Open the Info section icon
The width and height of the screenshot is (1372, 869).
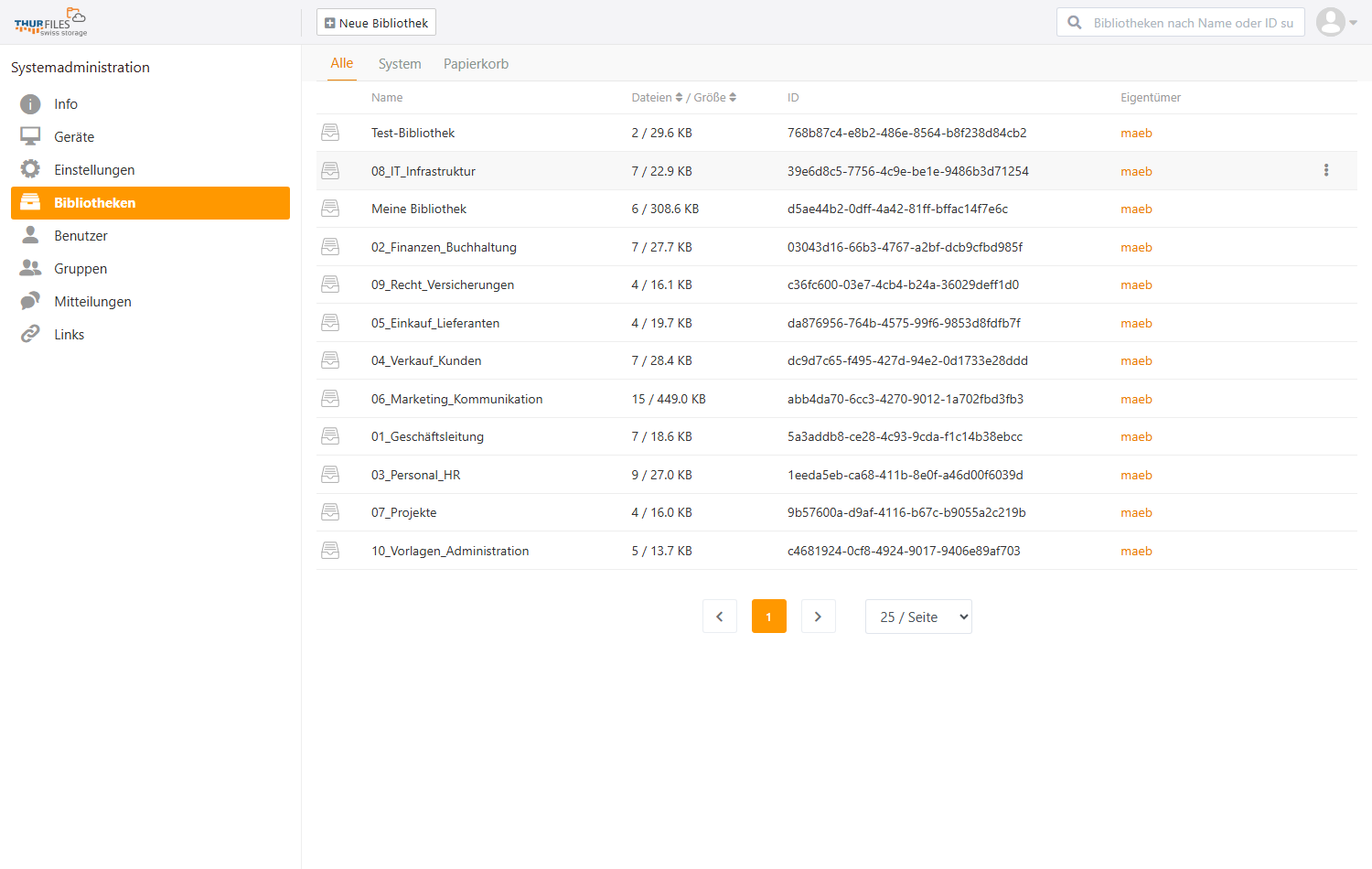[x=30, y=104]
